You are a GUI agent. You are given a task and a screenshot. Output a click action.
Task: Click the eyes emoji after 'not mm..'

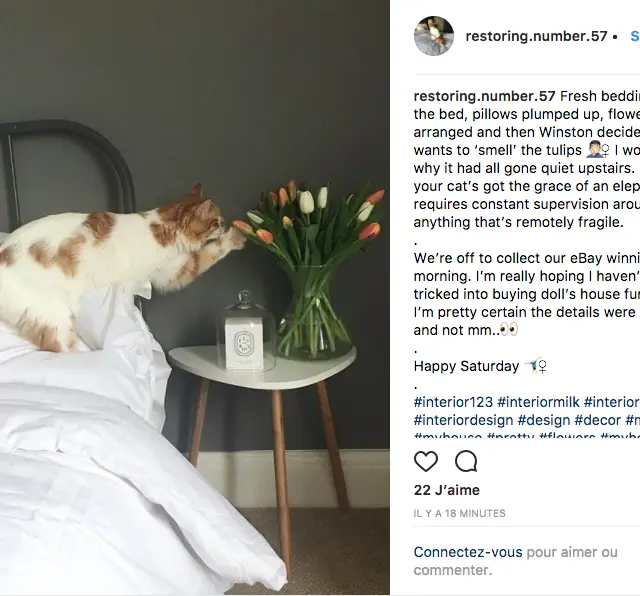tap(509, 329)
